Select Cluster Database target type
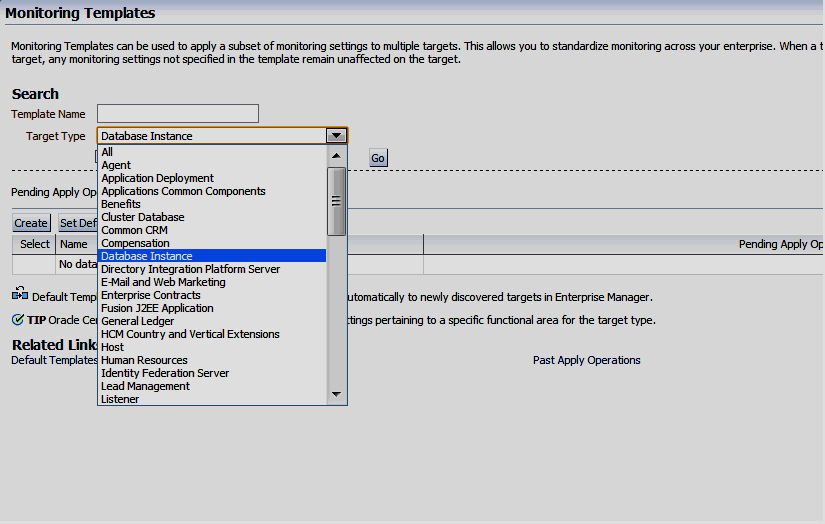Image resolution: width=825 pixels, height=524 pixels. 212,217
